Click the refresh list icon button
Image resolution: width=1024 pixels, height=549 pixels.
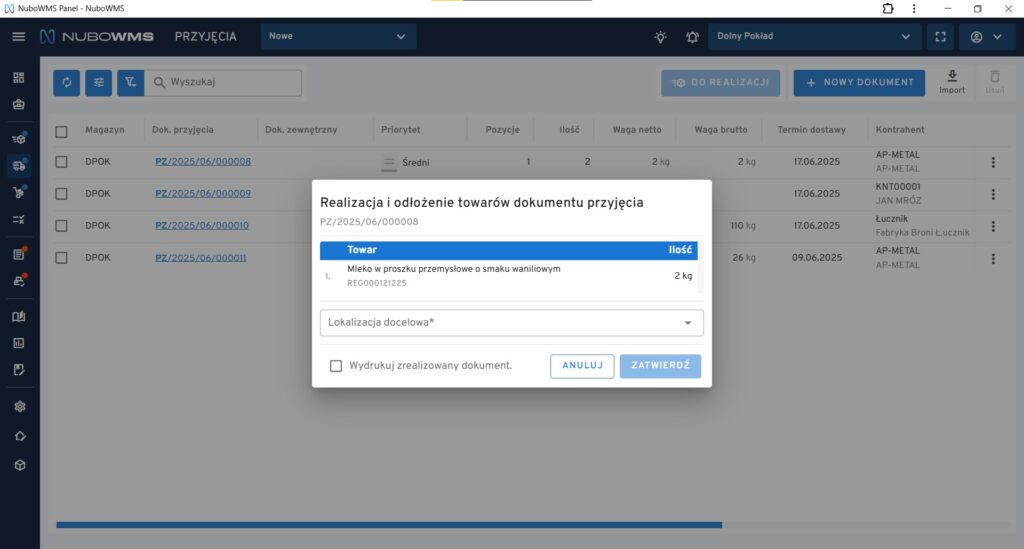pos(67,83)
